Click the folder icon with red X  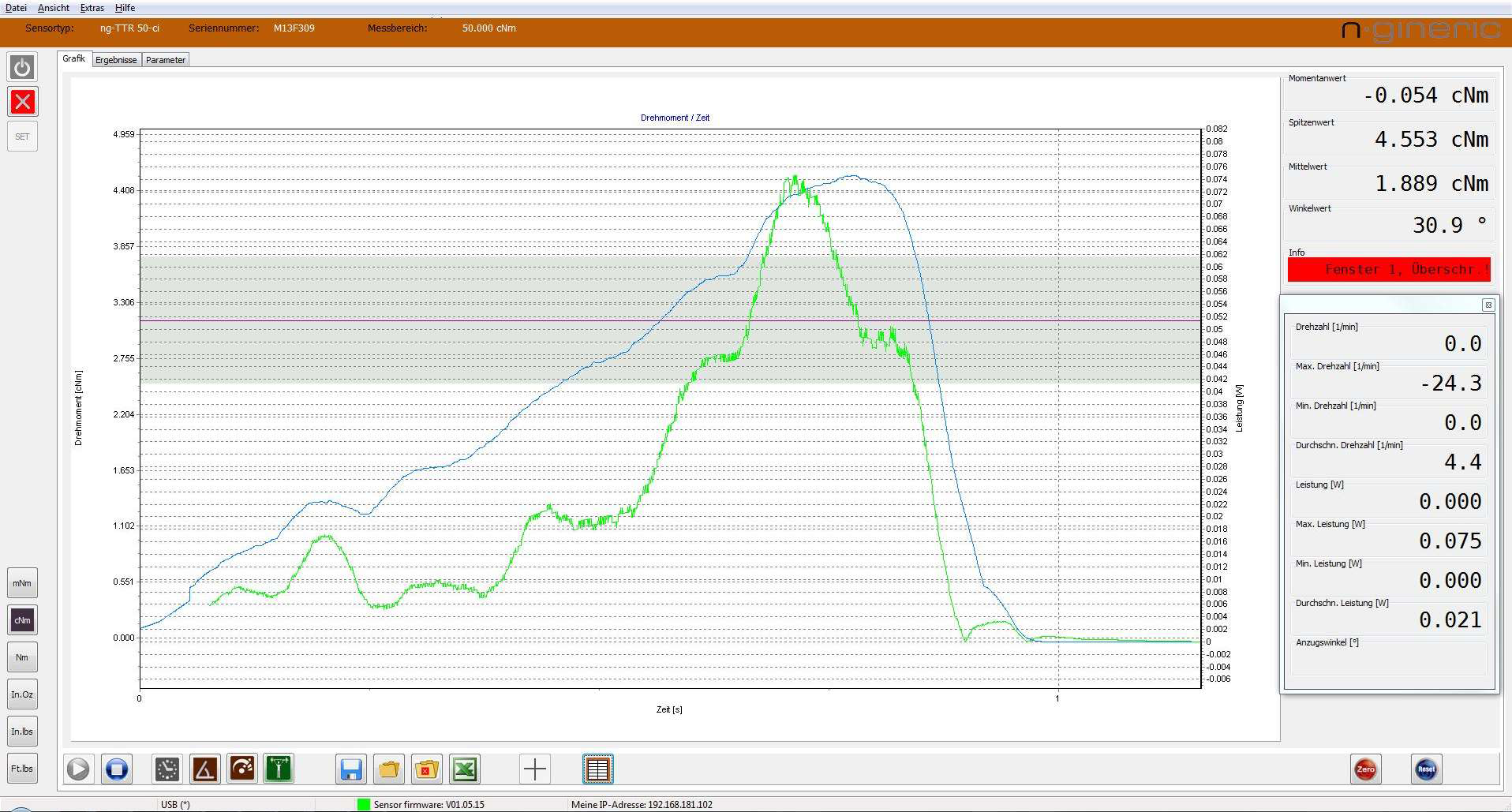point(427,769)
